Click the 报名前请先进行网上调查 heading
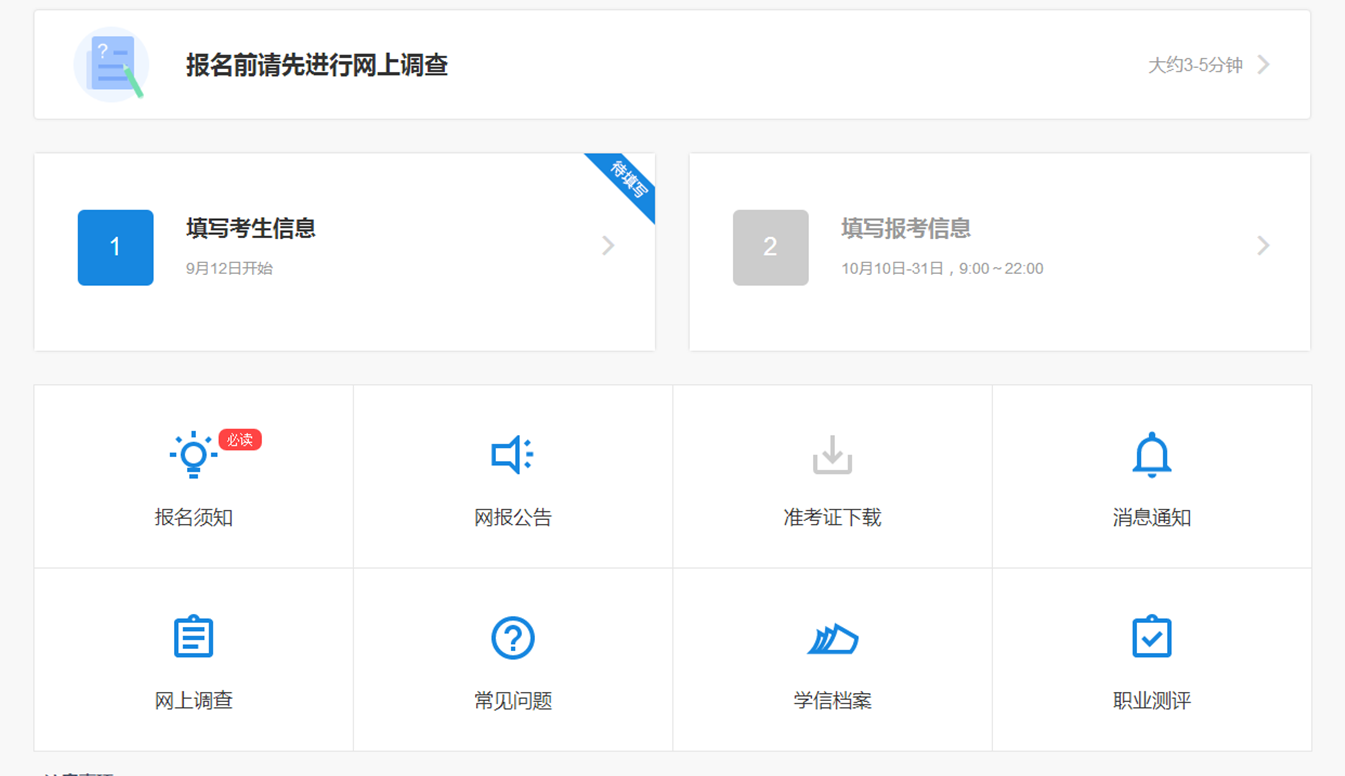This screenshot has height=776, width=1345. [x=317, y=65]
